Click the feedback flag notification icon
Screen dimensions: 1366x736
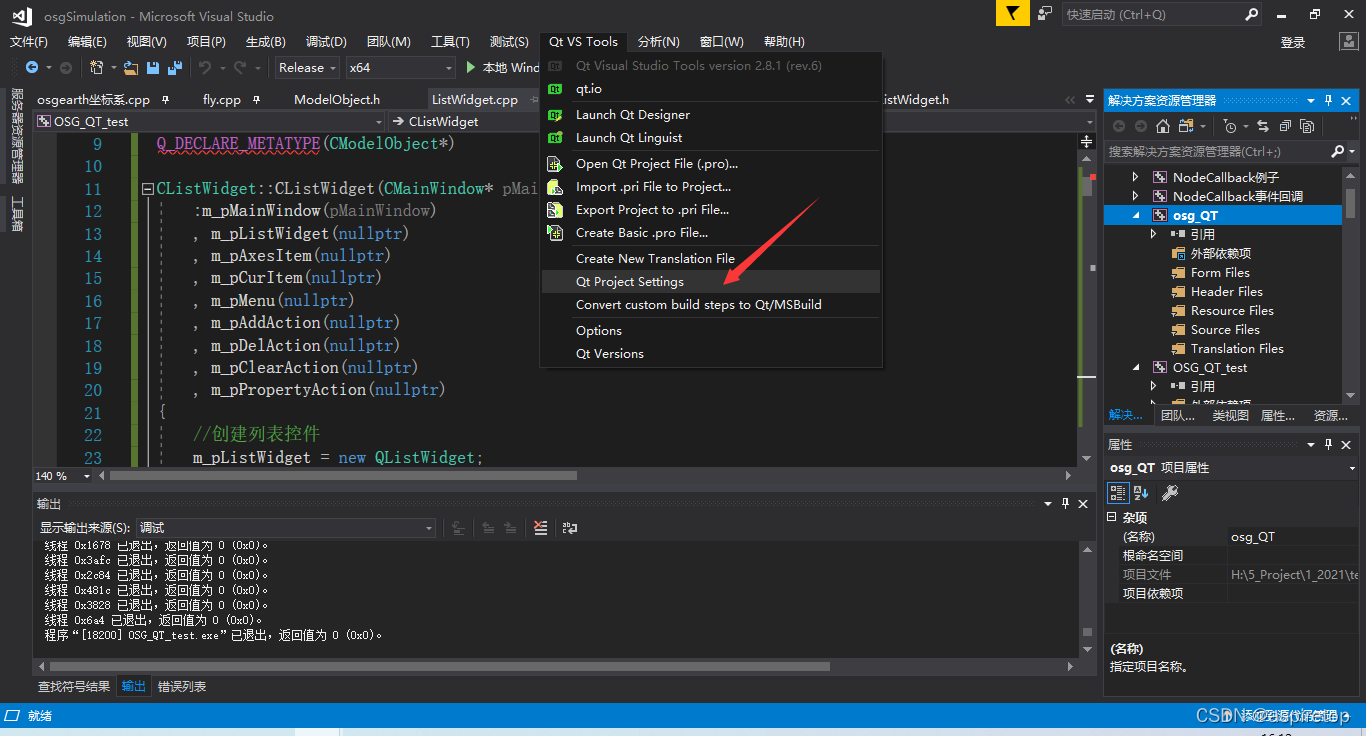tap(1012, 14)
